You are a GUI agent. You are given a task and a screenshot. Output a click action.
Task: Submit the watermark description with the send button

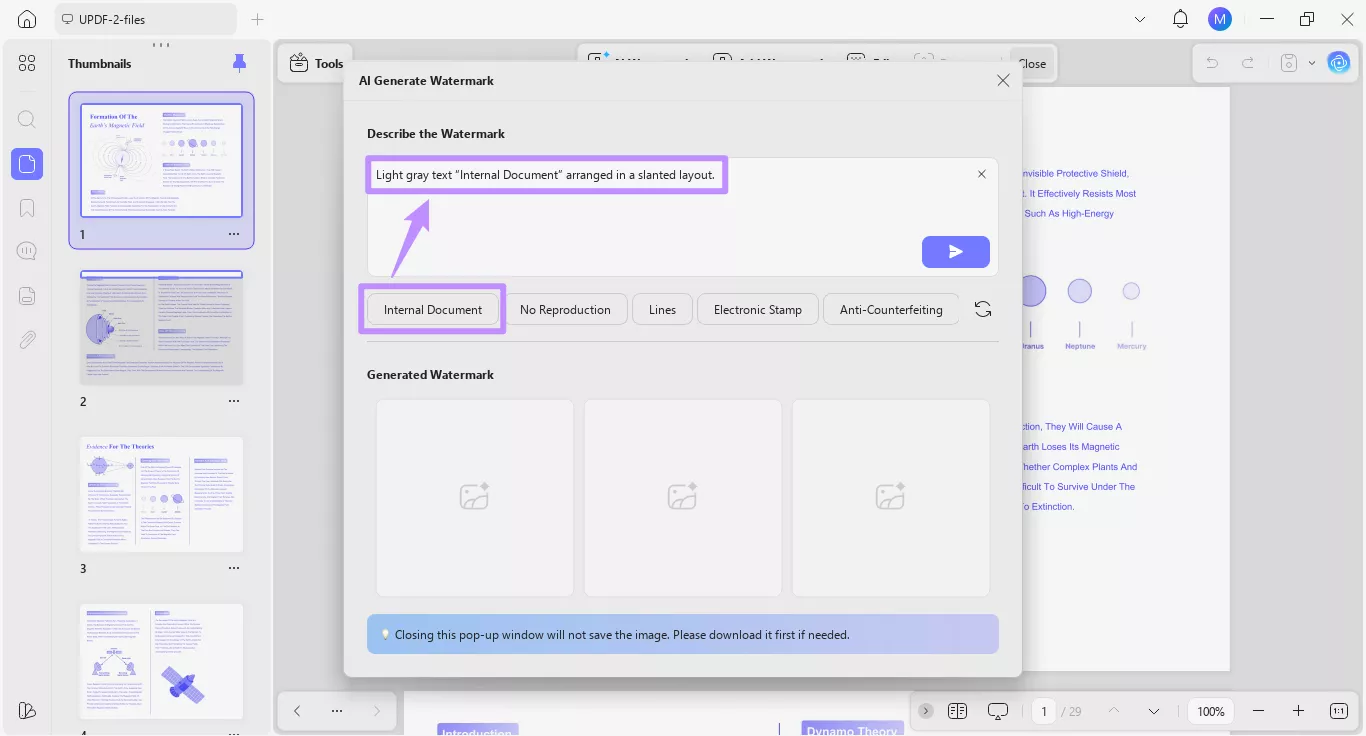(955, 252)
